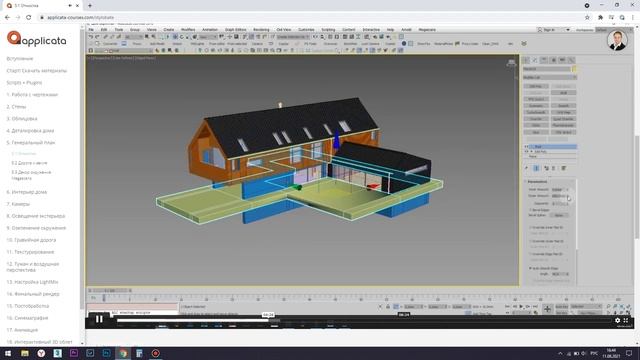Viewport: 640px width, 360px height.
Task: Toggle eye visibility of Shell modifier
Action: (526, 147)
